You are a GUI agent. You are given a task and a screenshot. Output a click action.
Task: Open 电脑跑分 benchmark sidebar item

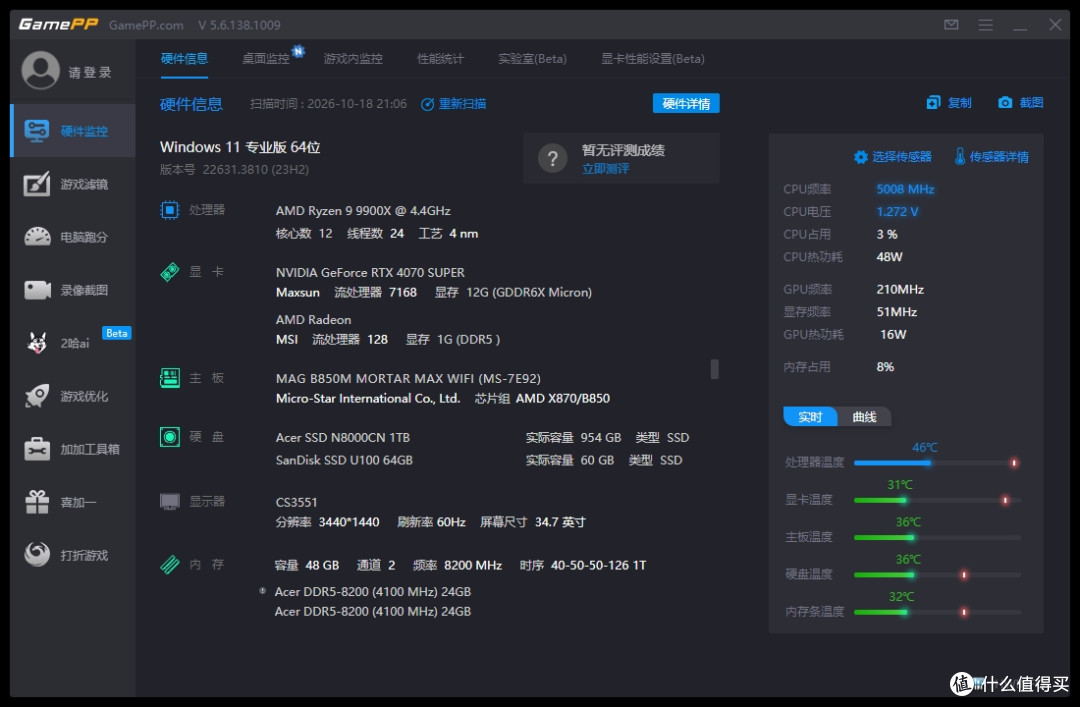click(x=73, y=237)
